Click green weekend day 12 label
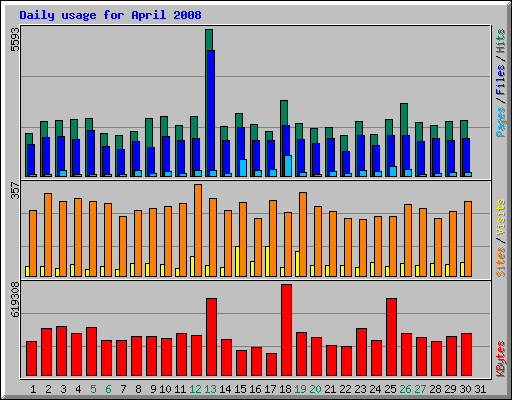The width and height of the screenshot is (512, 400). pyautogui.click(x=195, y=389)
